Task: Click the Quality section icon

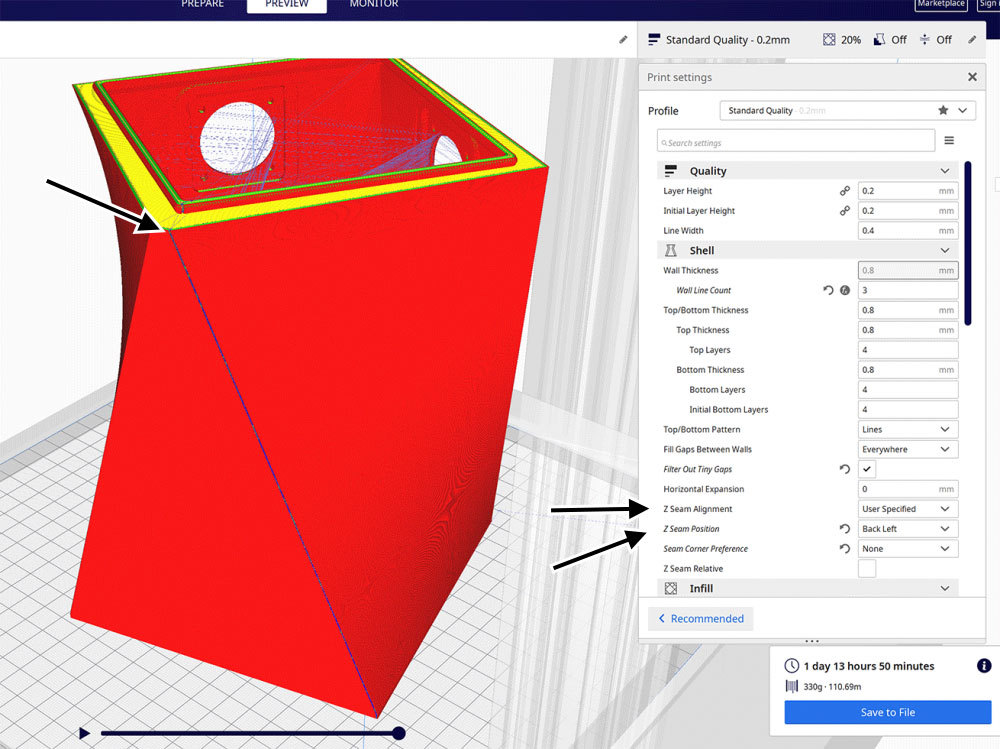Action: (x=670, y=171)
